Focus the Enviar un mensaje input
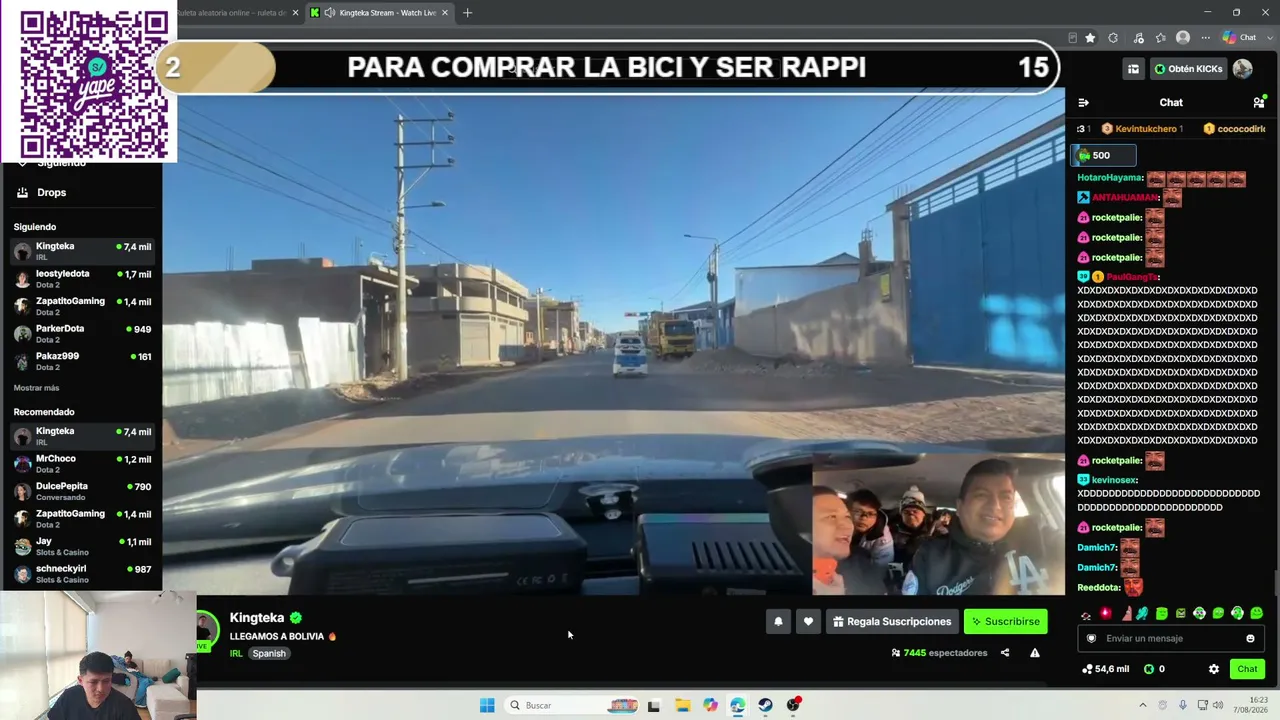Viewport: 1280px width, 720px height. (x=1170, y=639)
